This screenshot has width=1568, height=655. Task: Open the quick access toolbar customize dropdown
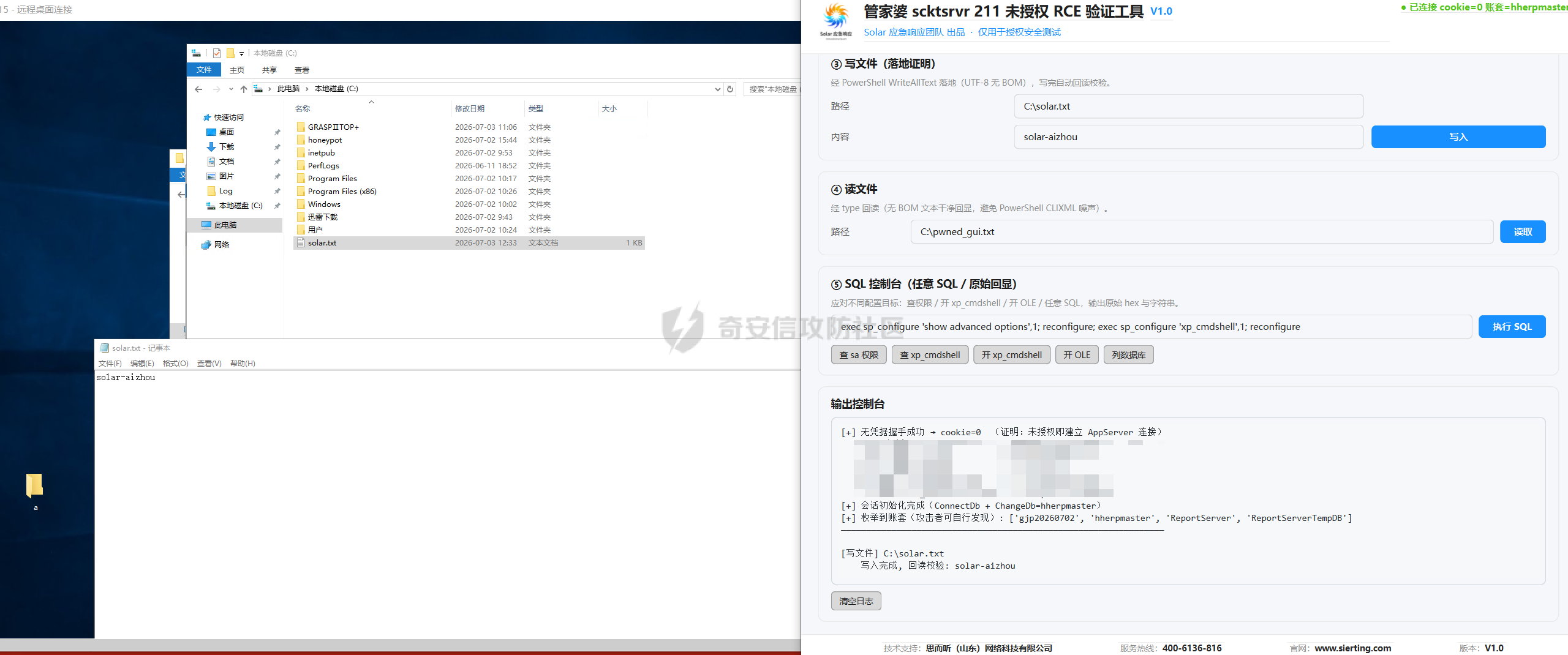(241, 54)
